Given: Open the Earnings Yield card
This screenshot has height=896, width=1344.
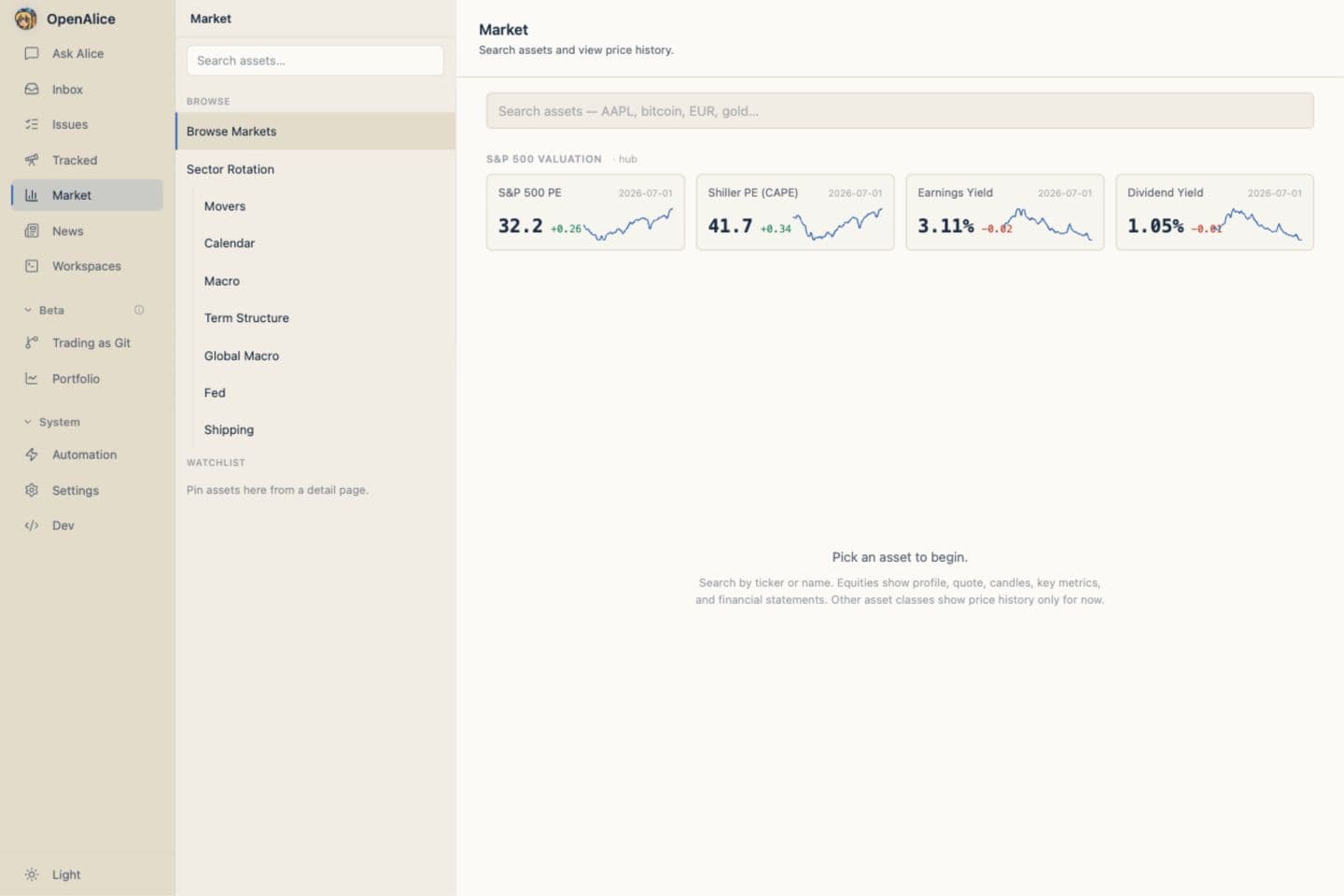Looking at the screenshot, I should click(x=1004, y=212).
